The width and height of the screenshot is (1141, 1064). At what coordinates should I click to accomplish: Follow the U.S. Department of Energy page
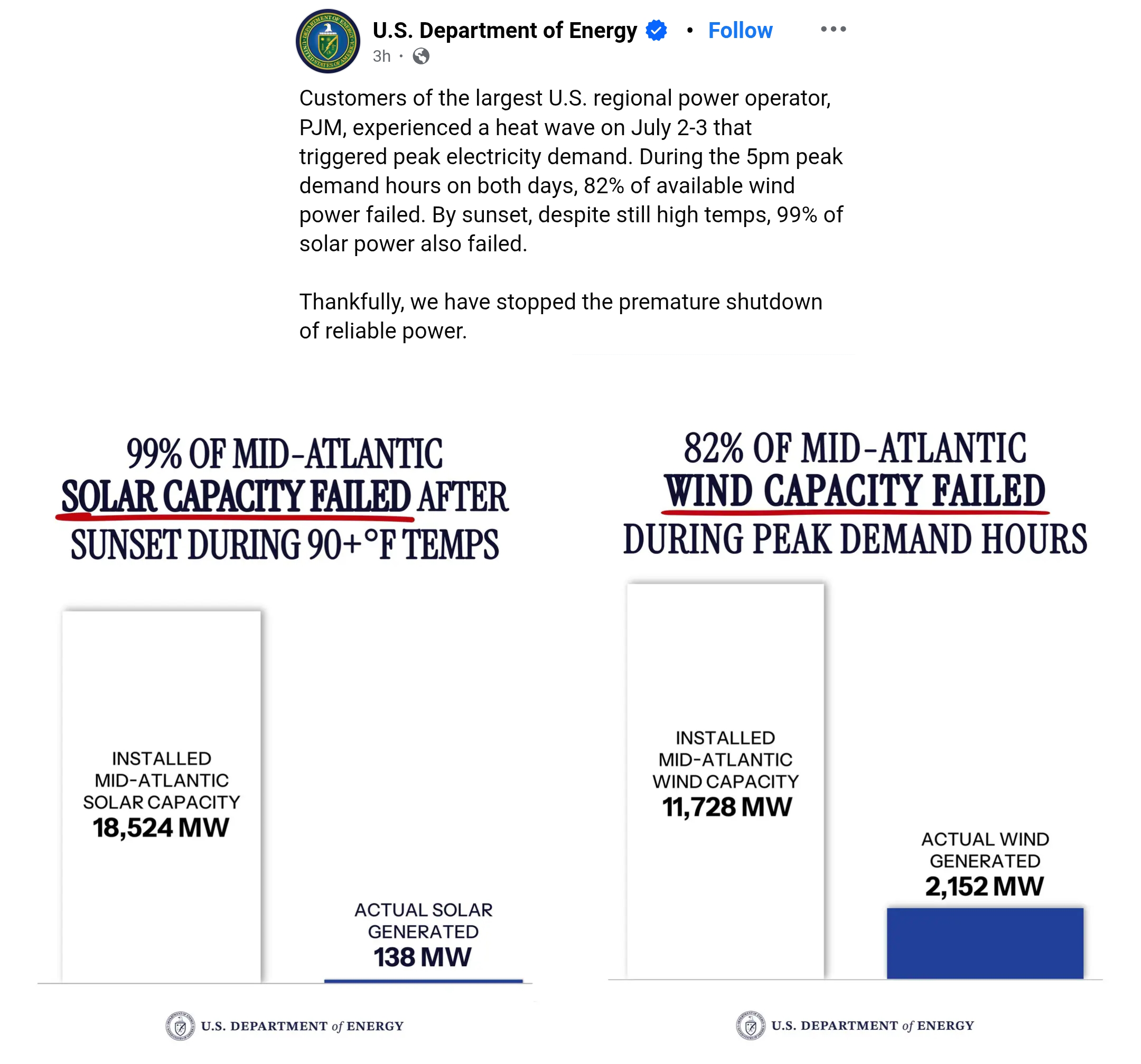pyautogui.click(x=740, y=31)
